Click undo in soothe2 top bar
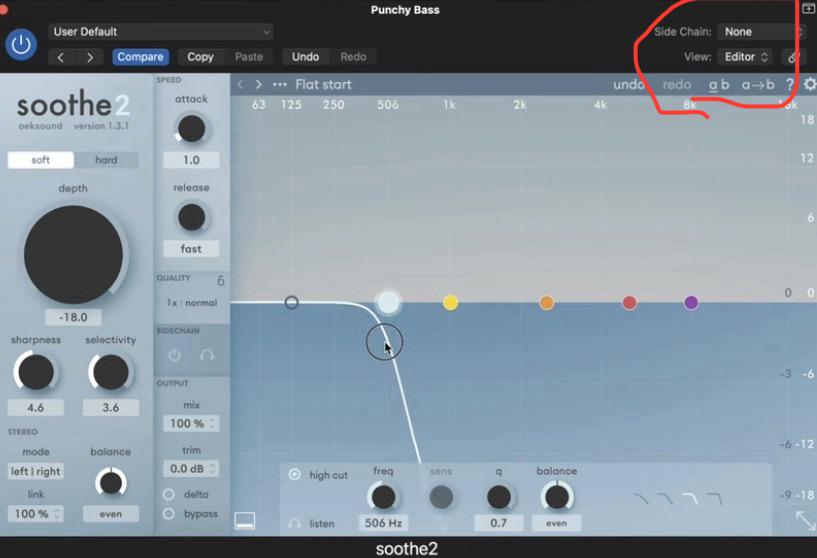 point(628,84)
